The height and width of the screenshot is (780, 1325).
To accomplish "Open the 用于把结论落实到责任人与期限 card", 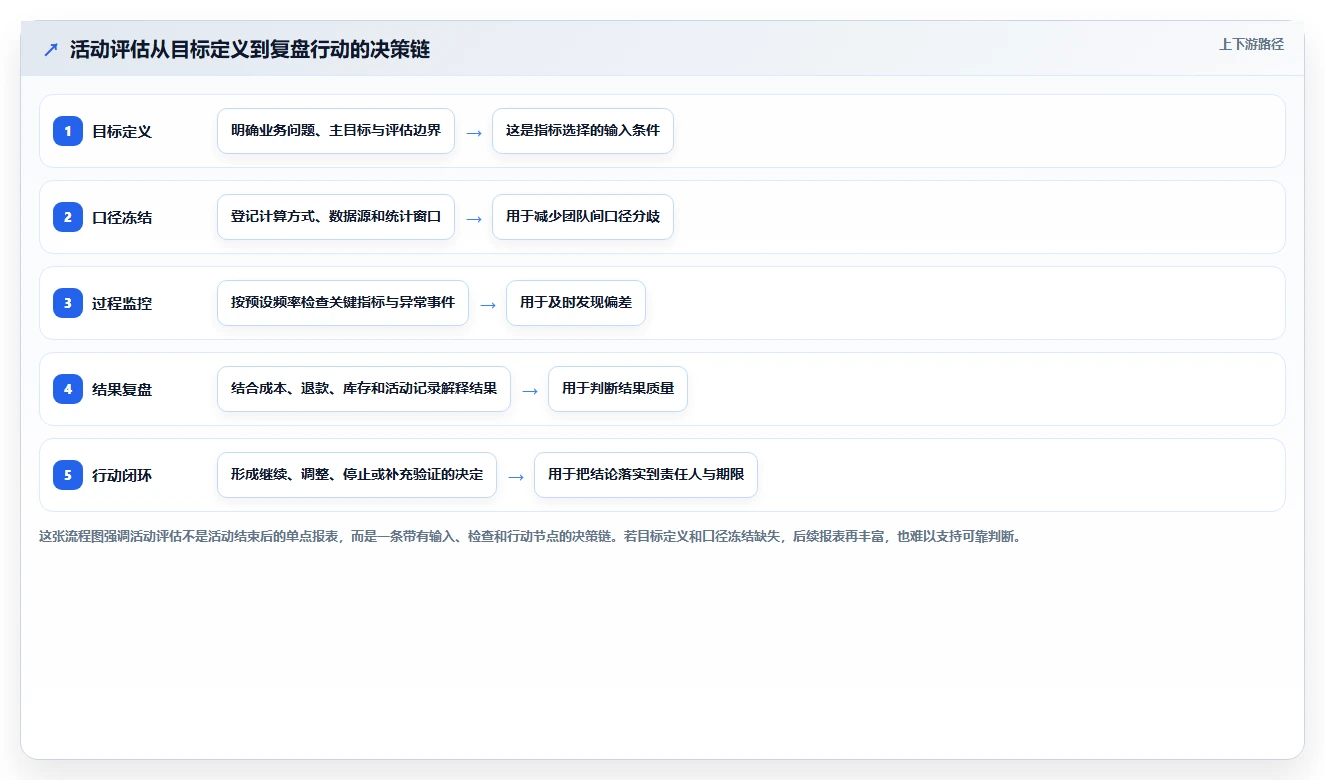I will [x=646, y=475].
